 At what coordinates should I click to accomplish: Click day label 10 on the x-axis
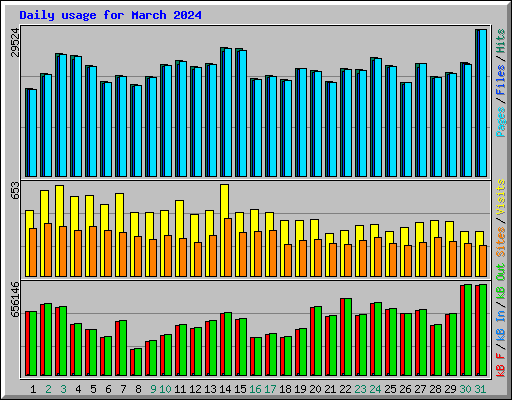(165, 389)
